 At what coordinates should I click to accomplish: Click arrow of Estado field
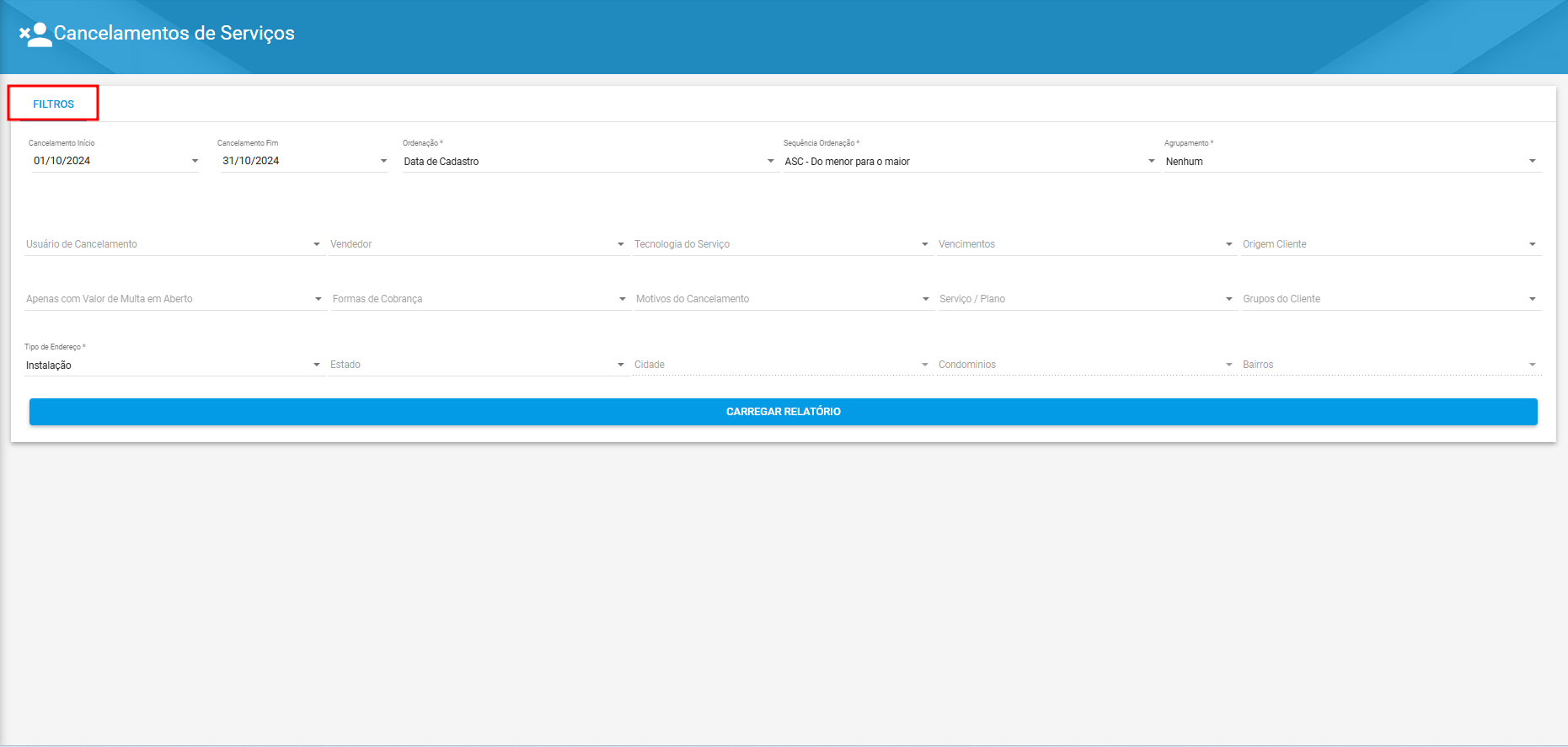coord(621,365)
